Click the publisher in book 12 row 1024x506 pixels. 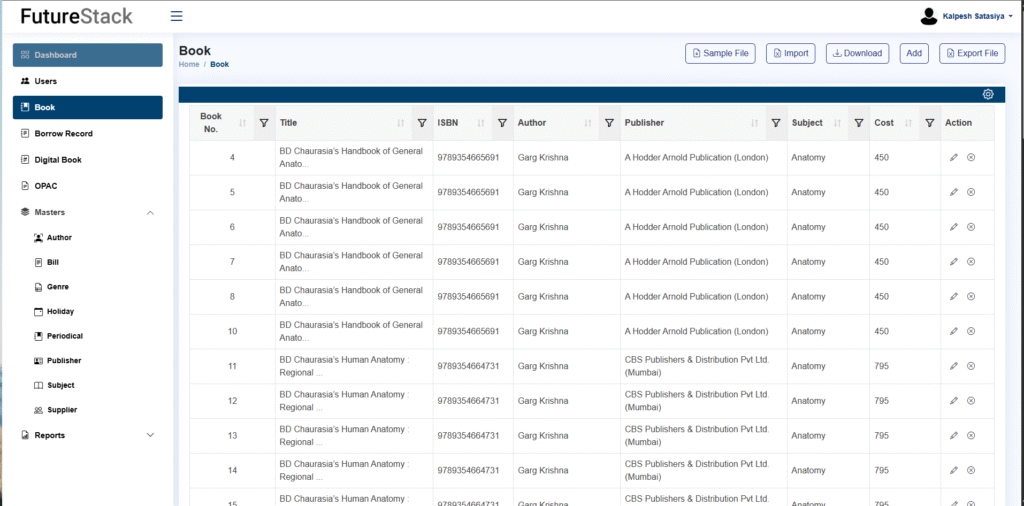(697, 401)
